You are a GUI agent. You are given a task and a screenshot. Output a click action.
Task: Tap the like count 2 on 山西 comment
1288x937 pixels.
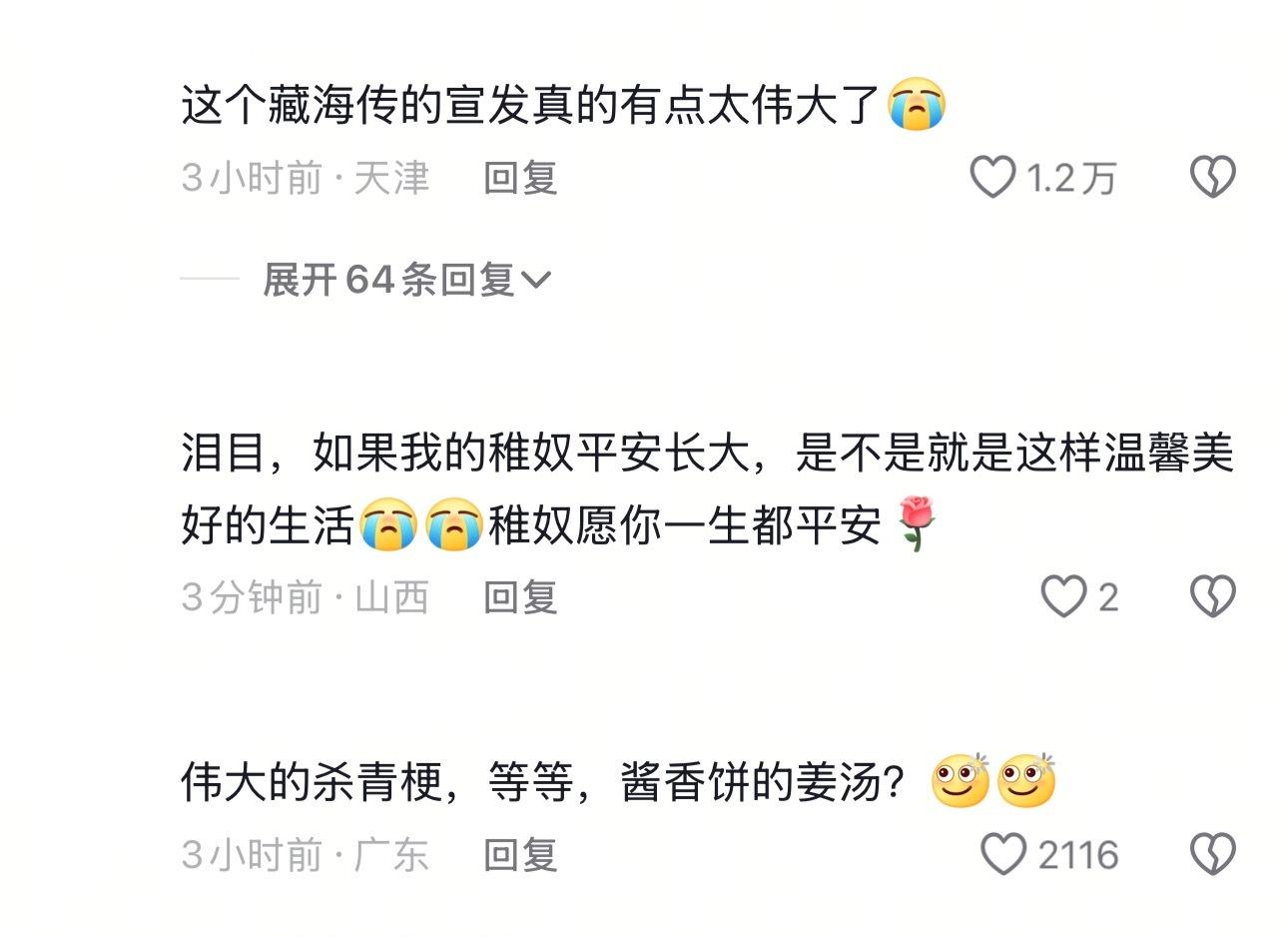[1108, 597]
